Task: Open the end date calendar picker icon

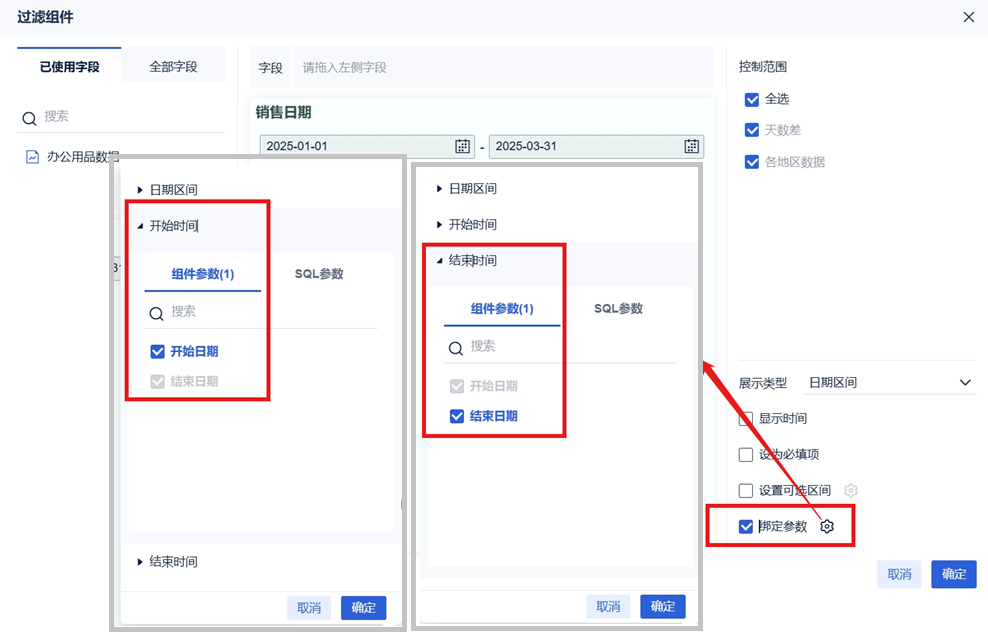Action: click(x=691, y=146)
